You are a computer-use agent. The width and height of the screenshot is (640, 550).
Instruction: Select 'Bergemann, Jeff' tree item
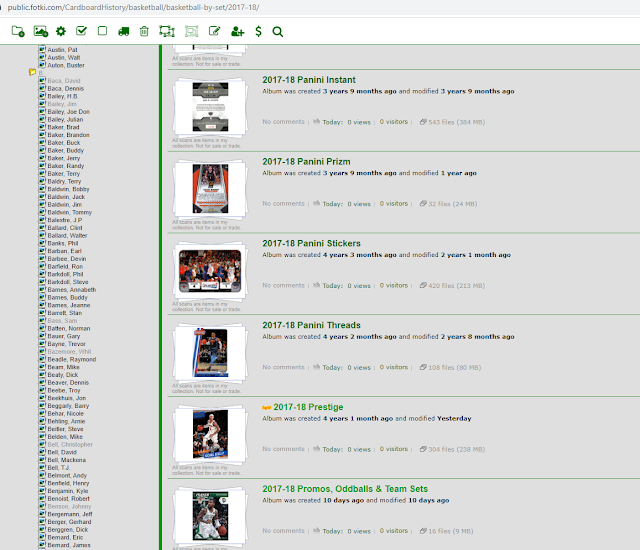pyautogui.click(x=70, y=514)
